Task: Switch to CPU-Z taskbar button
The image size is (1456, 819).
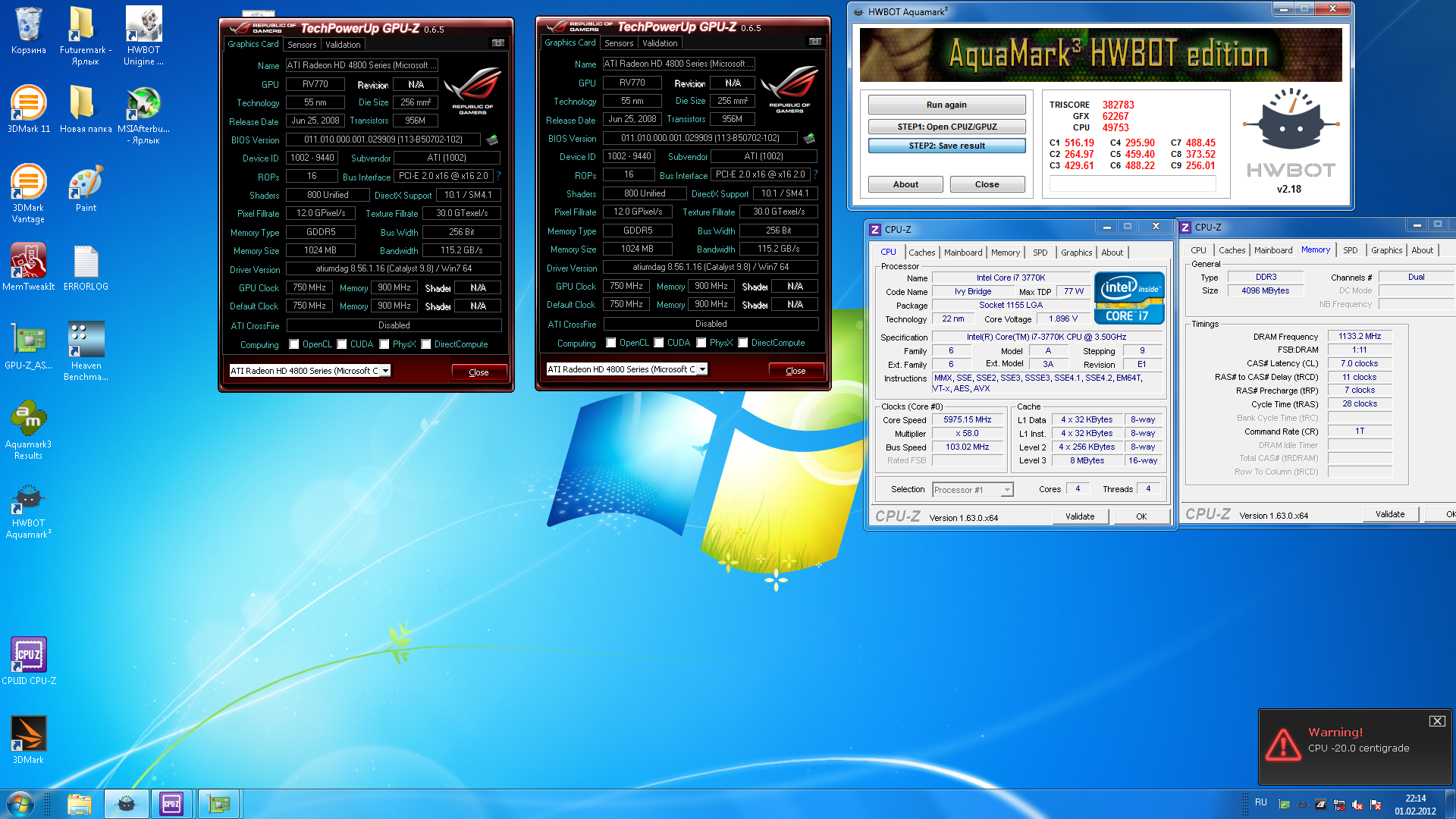Action: pos(171,804)
